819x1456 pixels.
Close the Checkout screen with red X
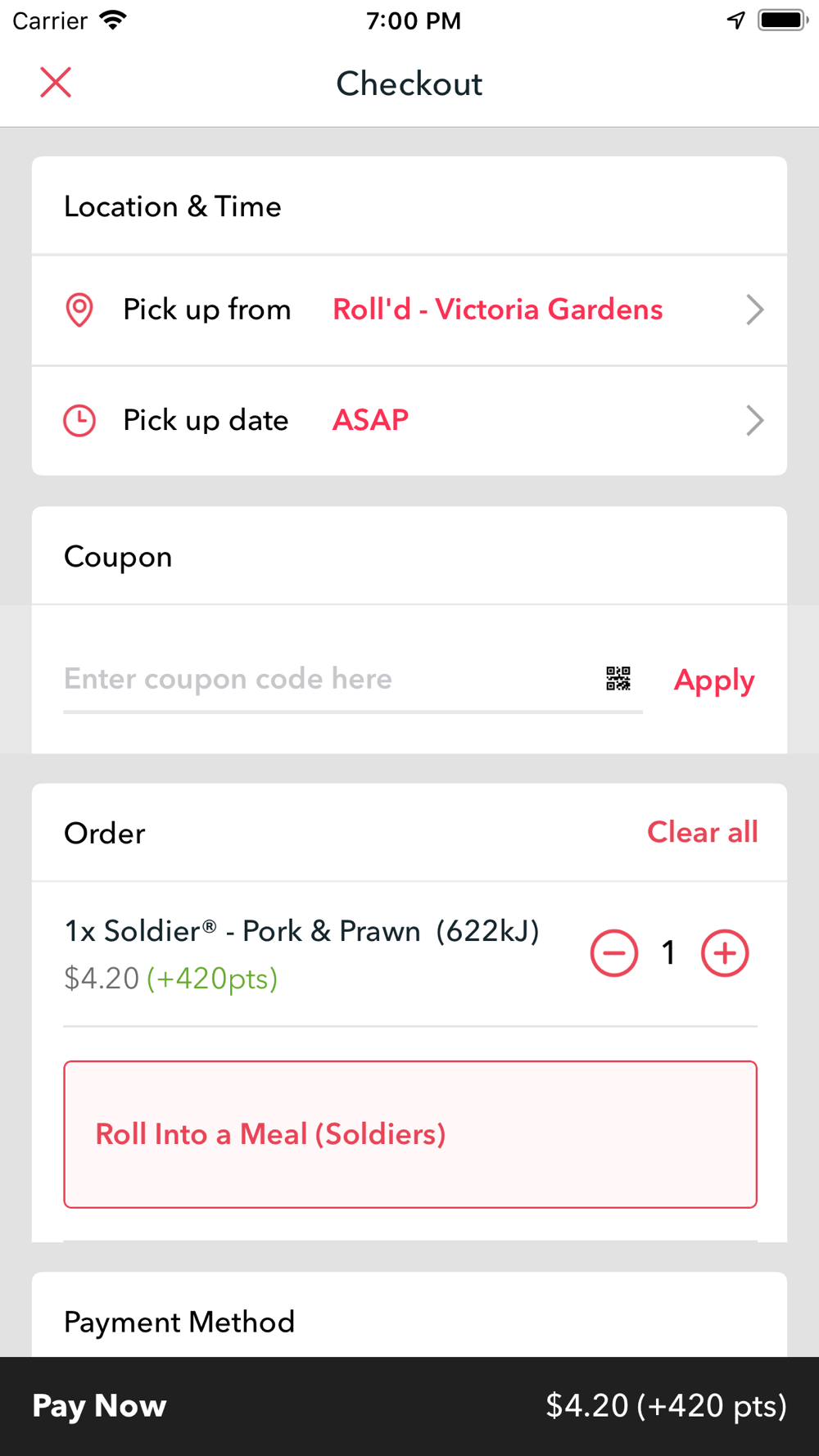(x=56, y=83)
